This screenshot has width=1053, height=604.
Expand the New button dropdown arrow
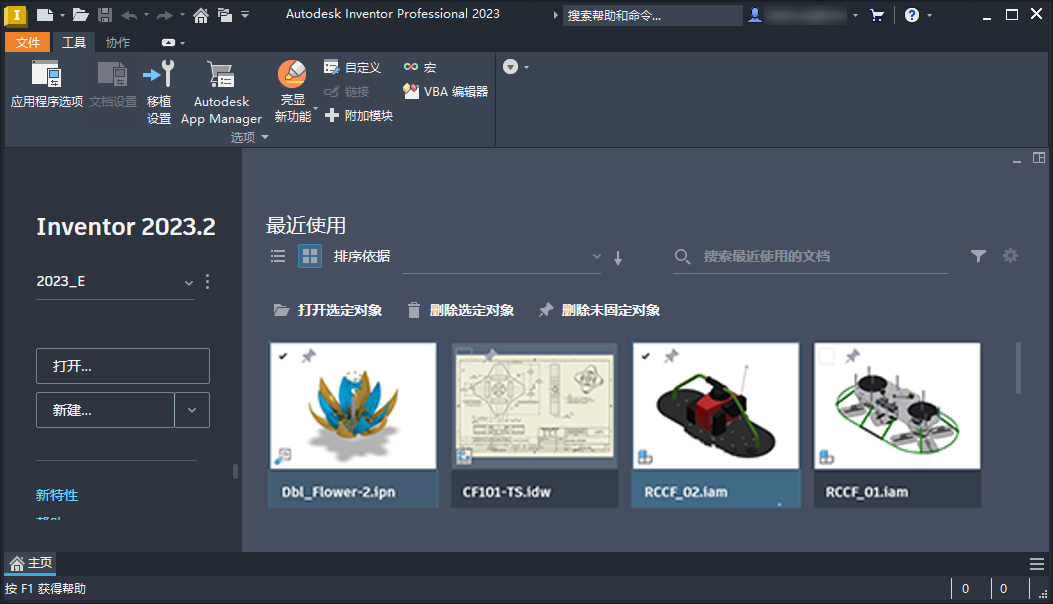[192, 410]
